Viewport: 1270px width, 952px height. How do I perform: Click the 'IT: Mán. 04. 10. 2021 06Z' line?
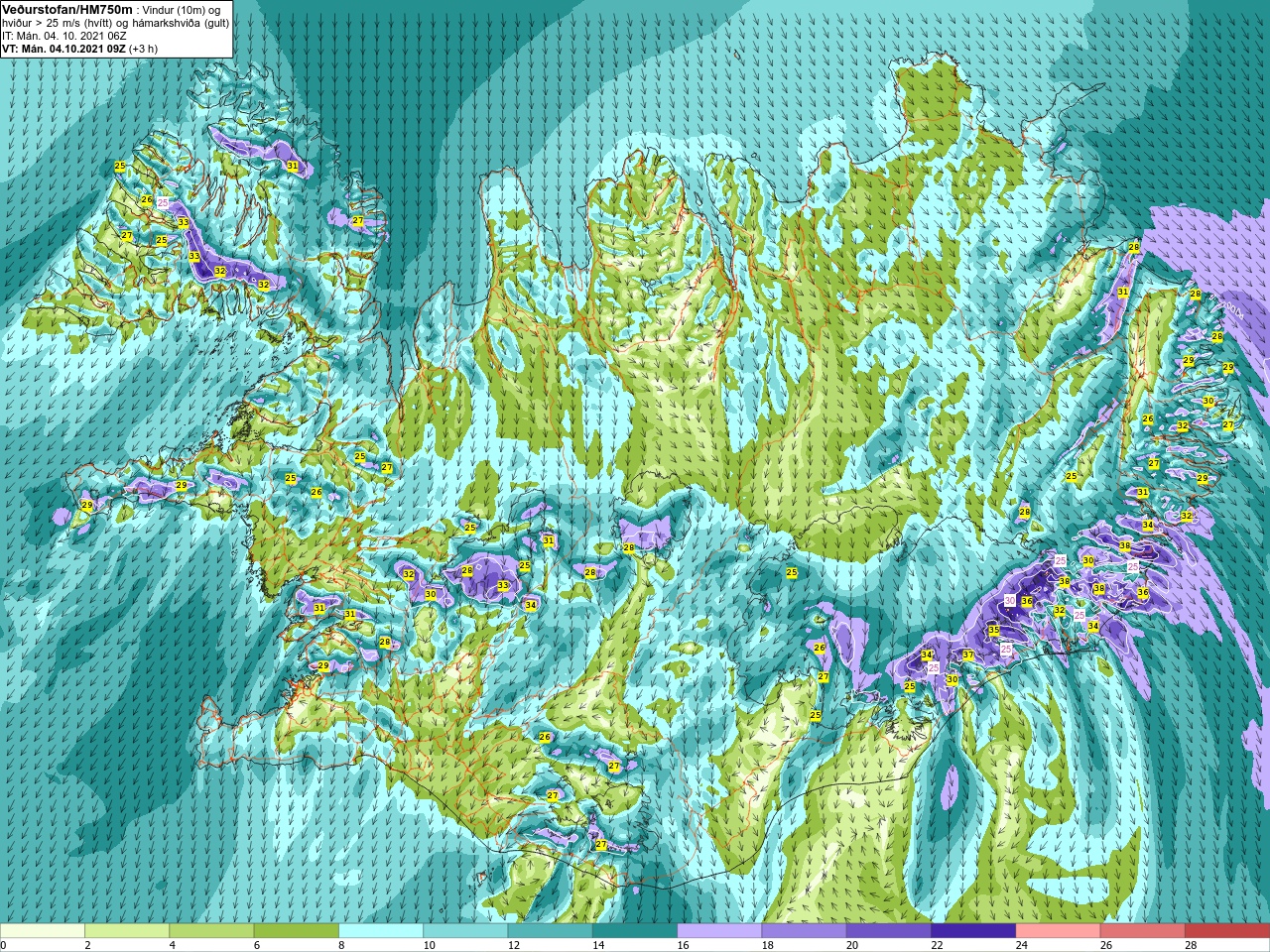63,36
